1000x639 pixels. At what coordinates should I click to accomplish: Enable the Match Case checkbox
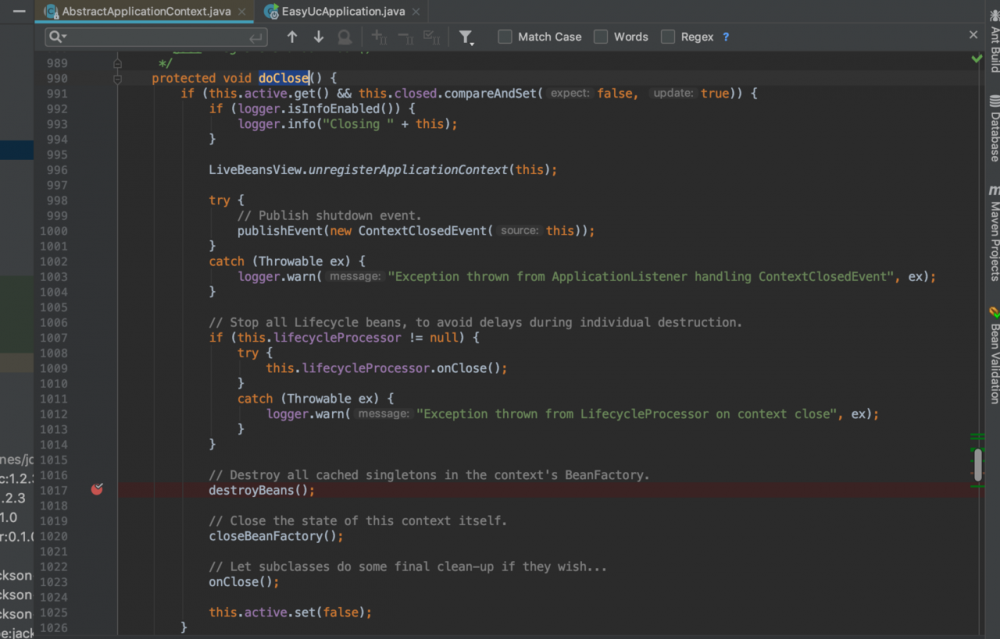coord(505,37)
